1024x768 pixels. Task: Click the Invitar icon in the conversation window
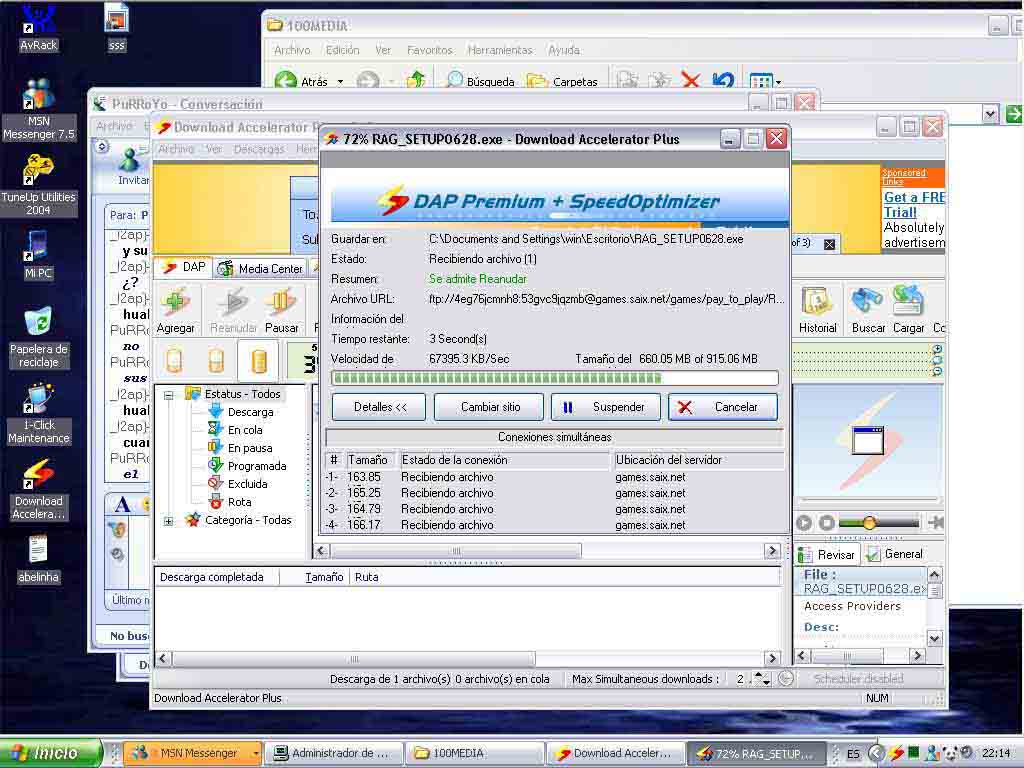click(131, 167)
